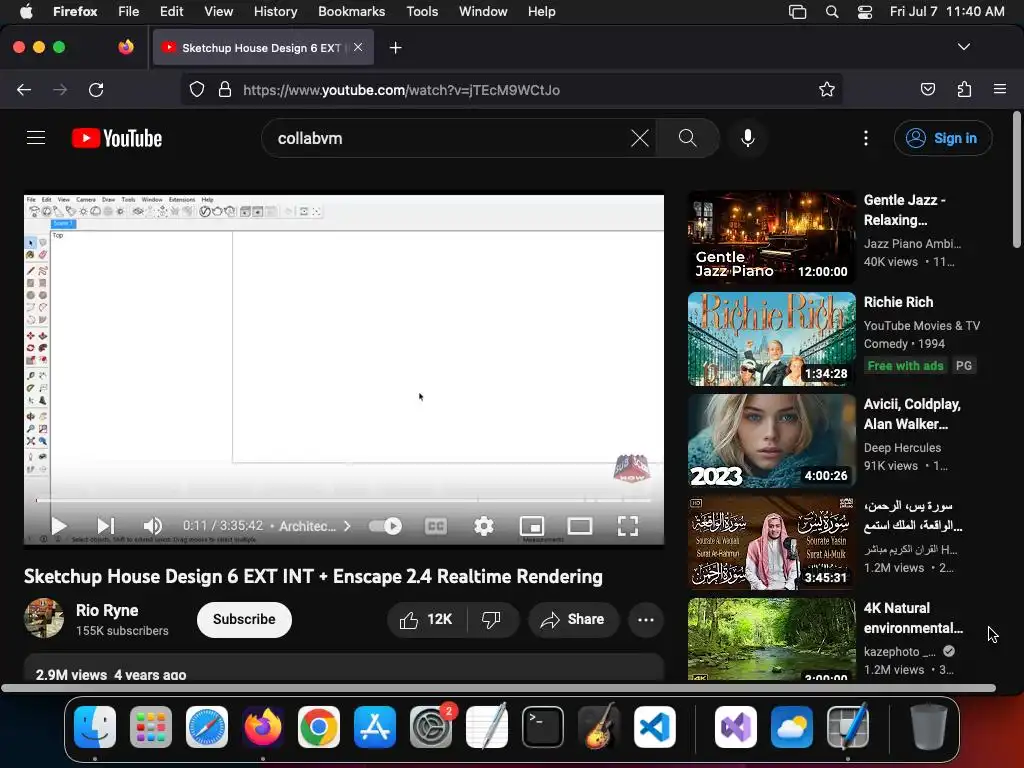1024x768 pixels.
Task: Share the video
Action: [573, 619]
